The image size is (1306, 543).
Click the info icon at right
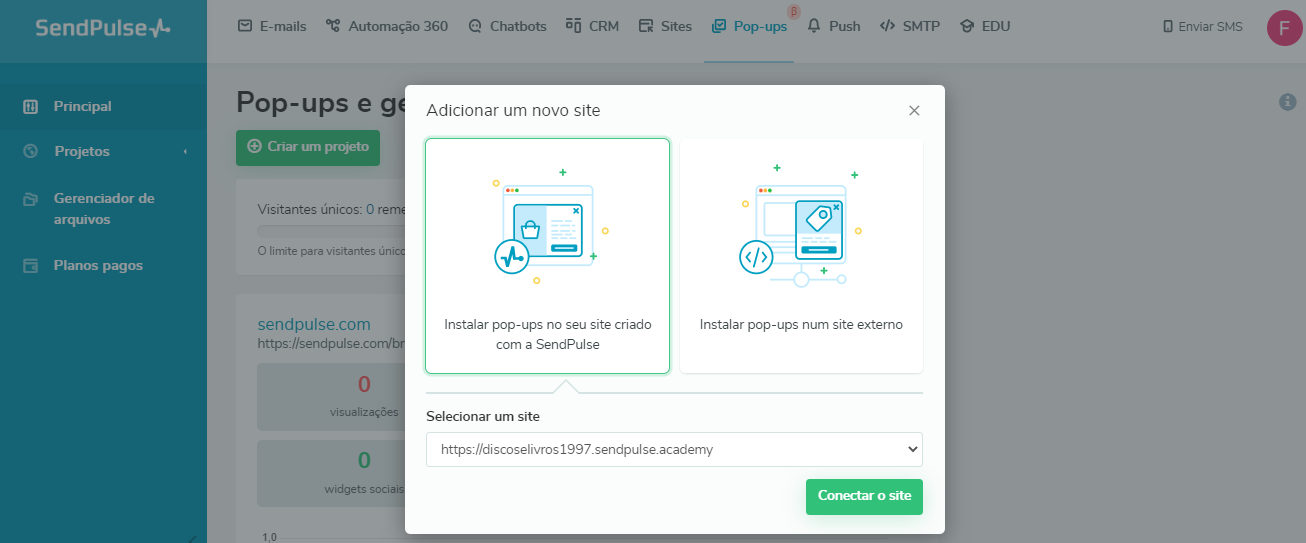tap(1287, 102)
